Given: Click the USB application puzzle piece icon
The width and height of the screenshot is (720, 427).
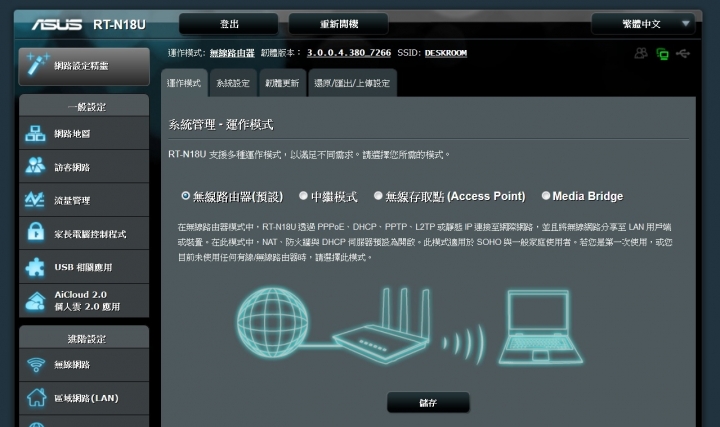Looking at the screenshot, I should click(x=35, y=267).
